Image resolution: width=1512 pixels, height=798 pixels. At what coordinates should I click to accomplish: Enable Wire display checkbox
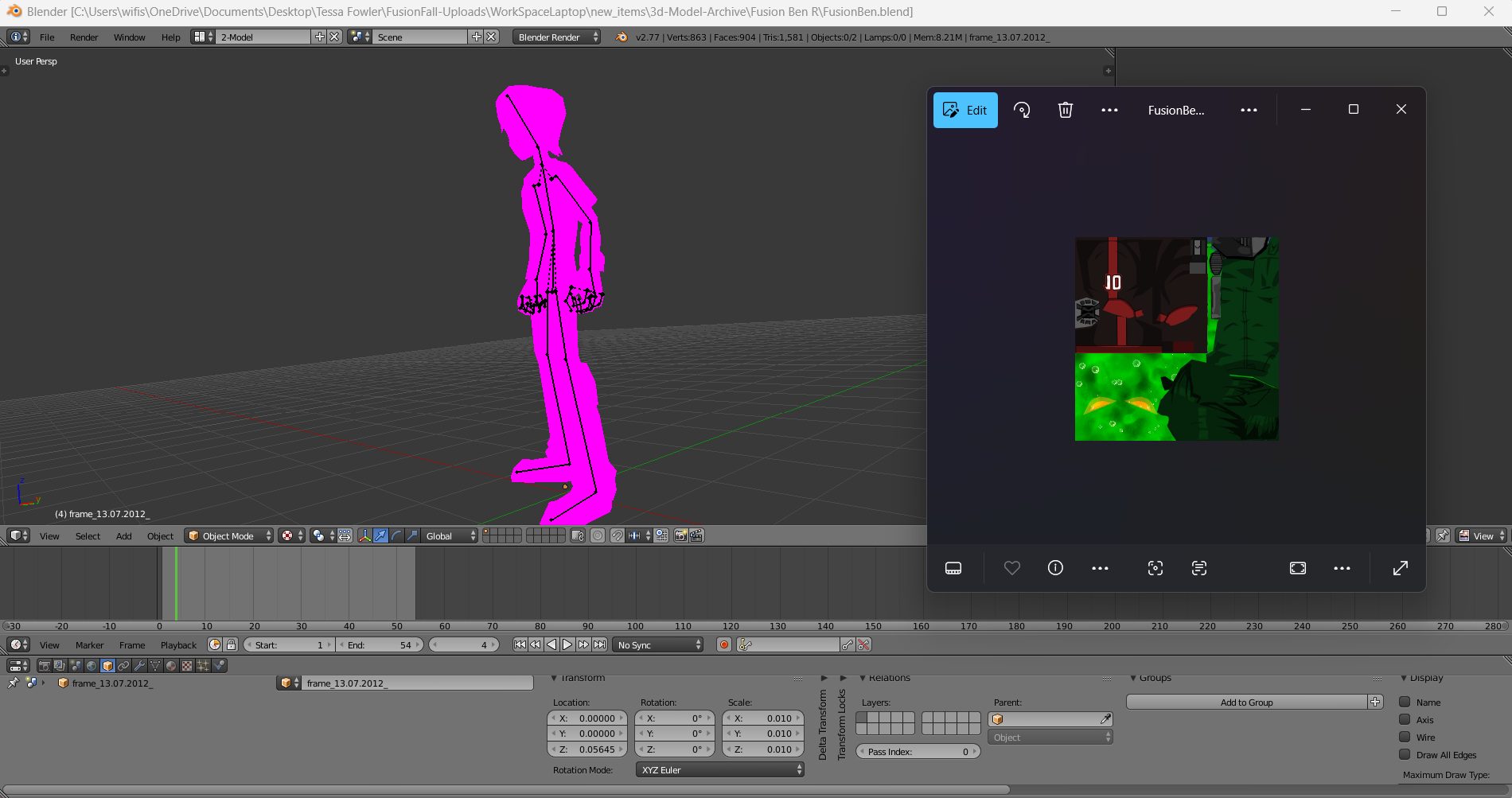[1405, 737]
